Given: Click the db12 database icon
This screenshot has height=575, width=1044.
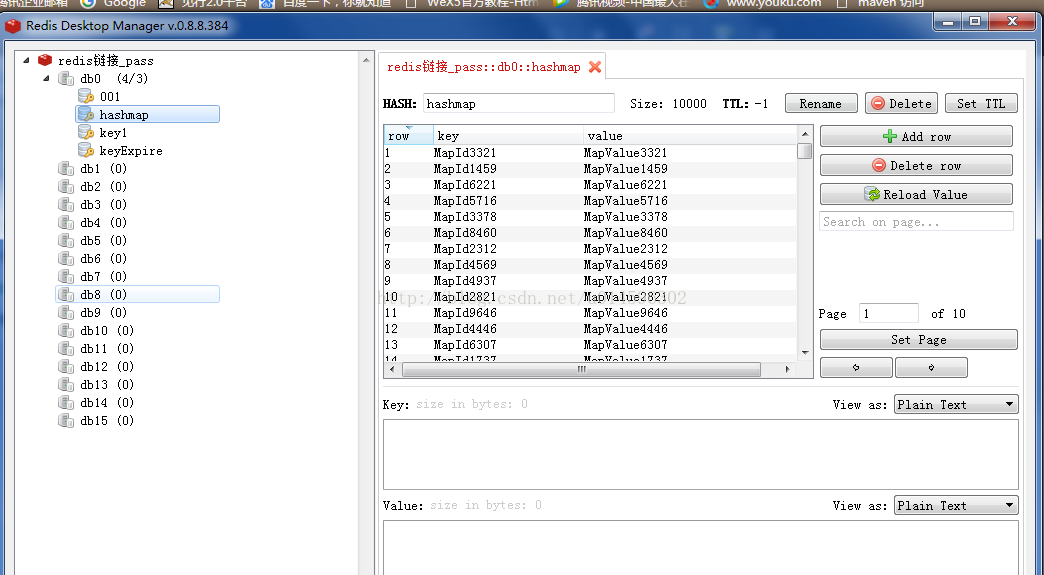Looking at the screenshot, I should click(x=66, y=366).
